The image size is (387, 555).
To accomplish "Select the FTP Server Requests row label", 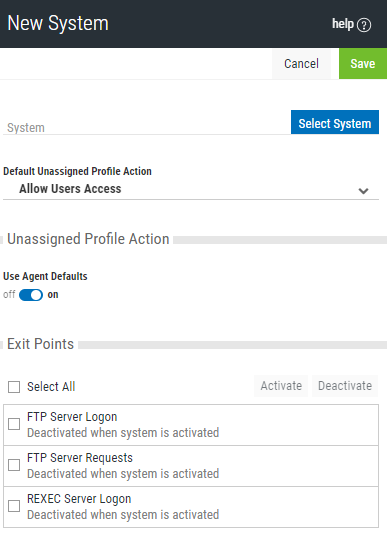I will [80, 458].
